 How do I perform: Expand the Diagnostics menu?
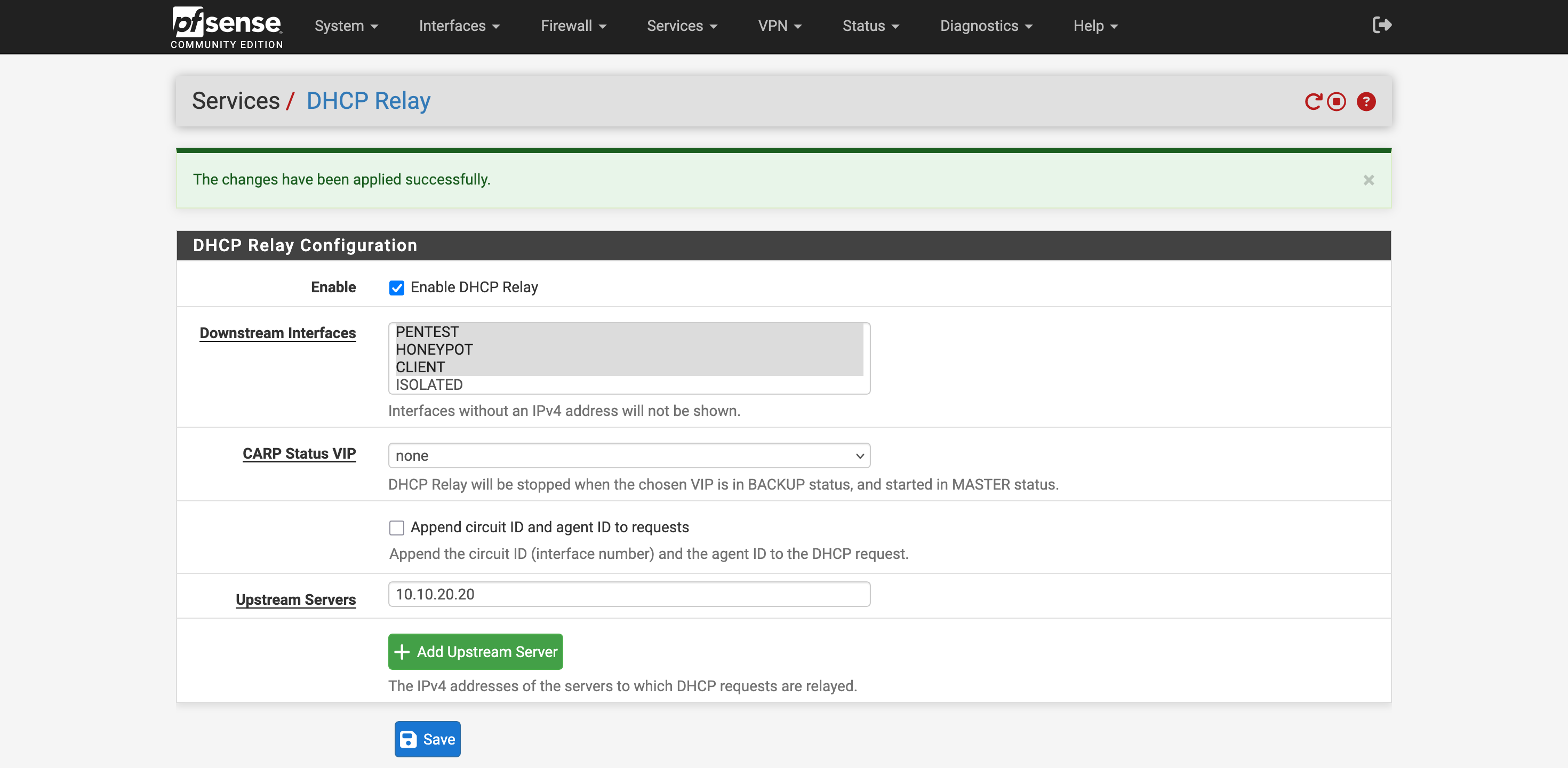(986, 26)
